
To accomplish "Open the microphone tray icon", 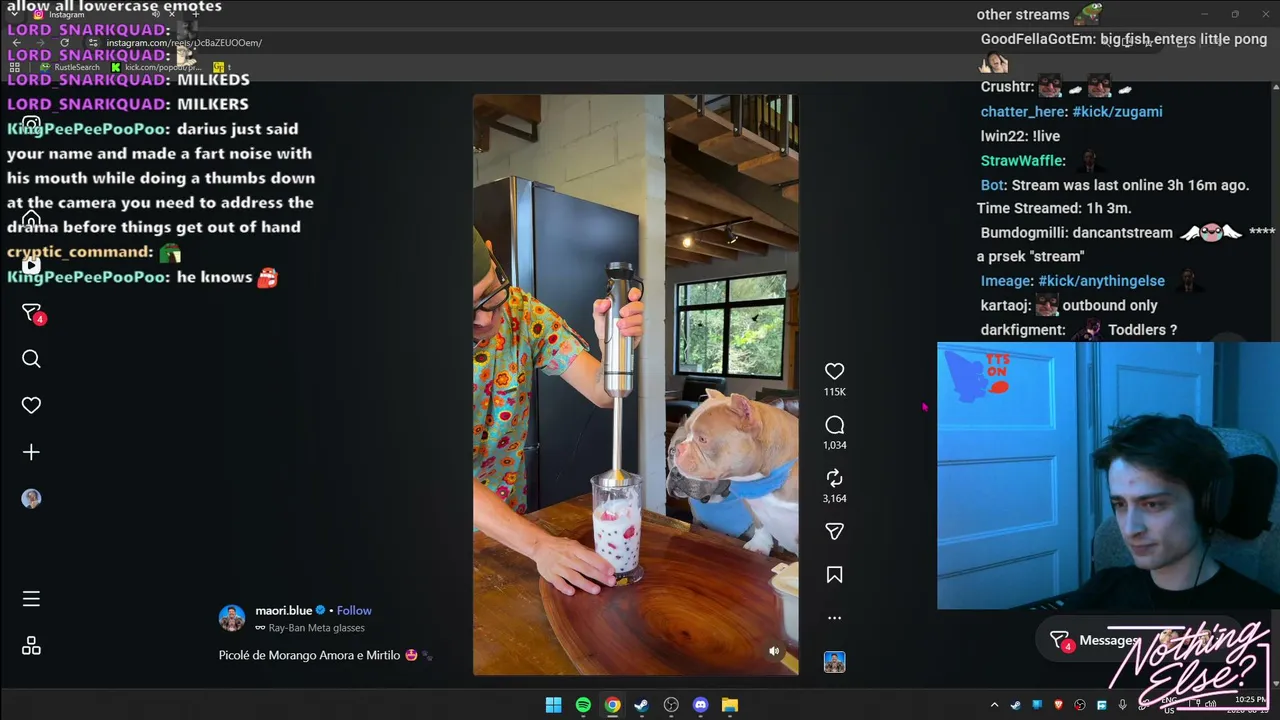I will [1122, 705].
